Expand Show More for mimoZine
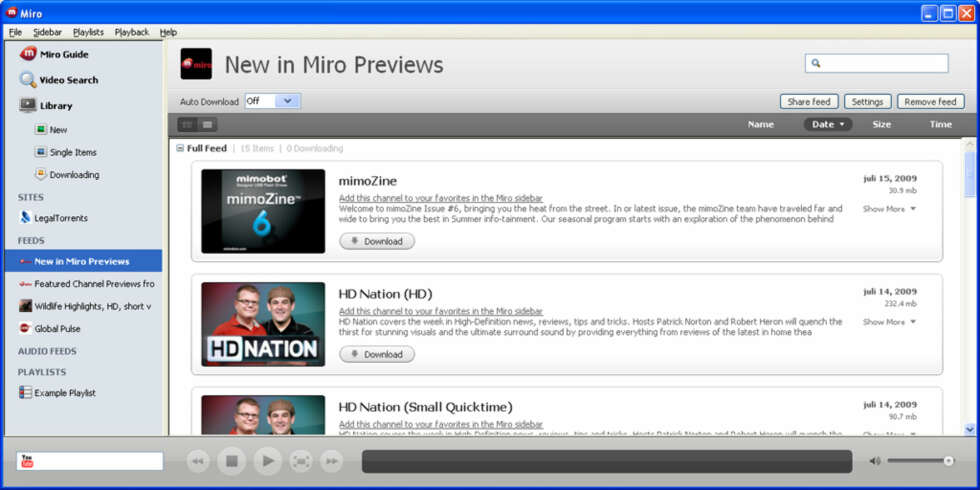 (889, 209)
